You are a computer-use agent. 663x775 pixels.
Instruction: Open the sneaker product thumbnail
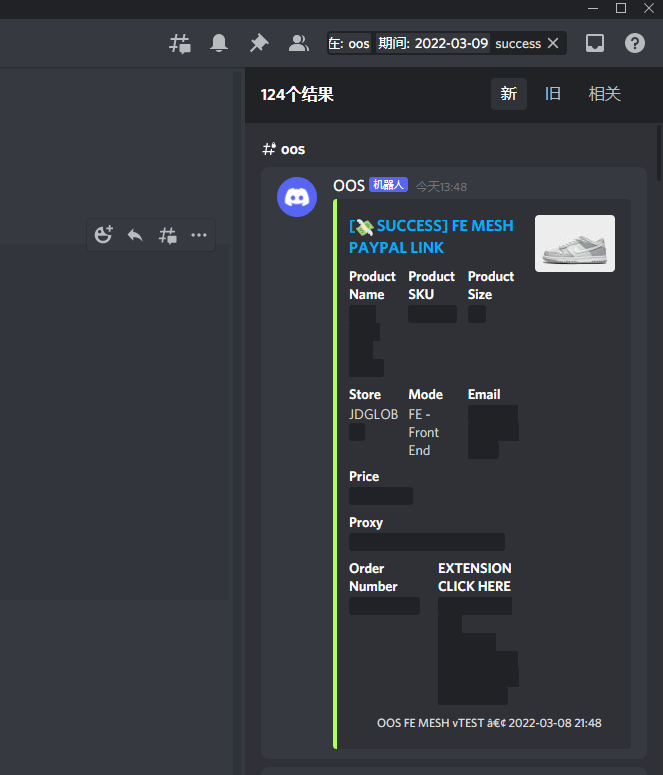coord(575,243)
